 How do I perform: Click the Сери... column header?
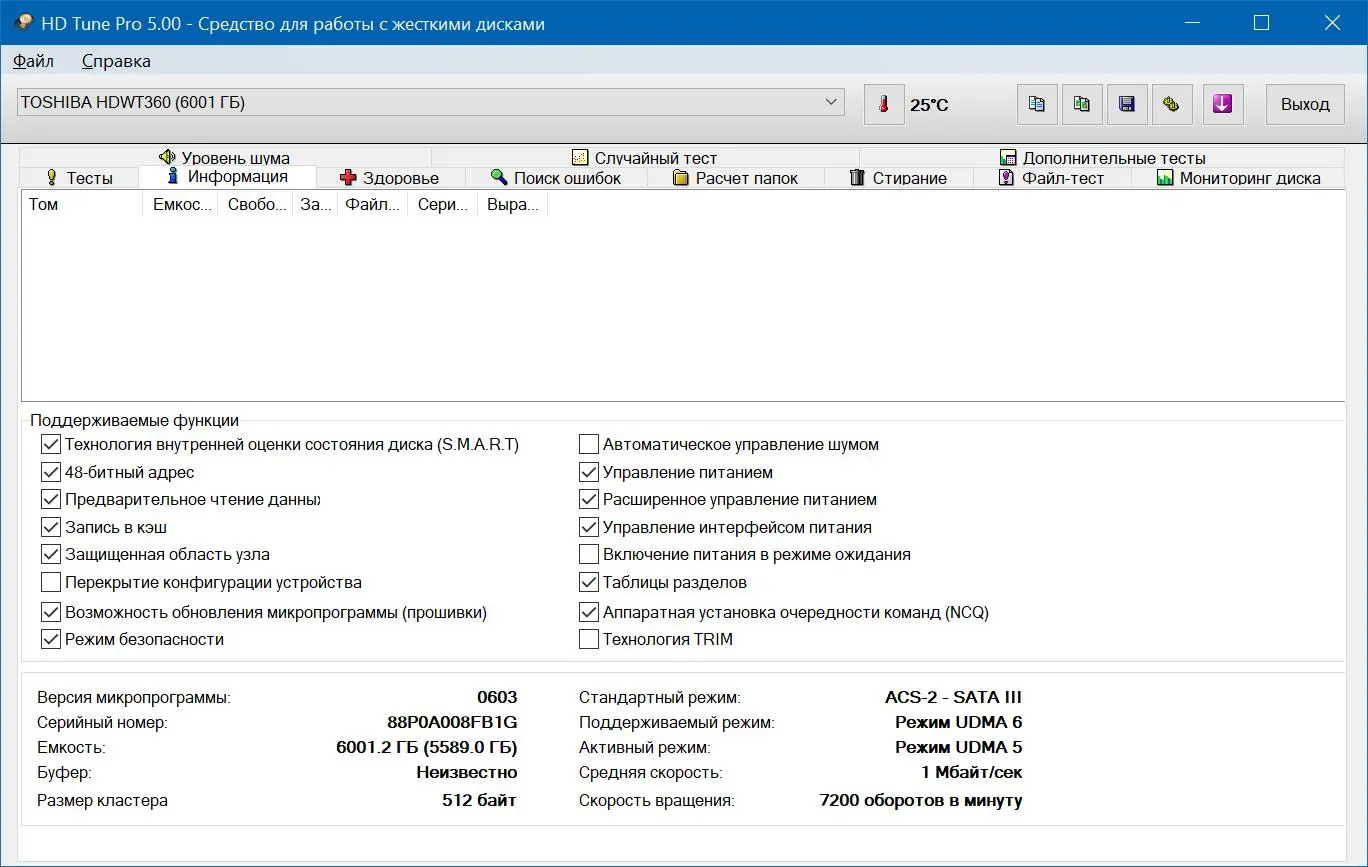(x=442, y=205)
